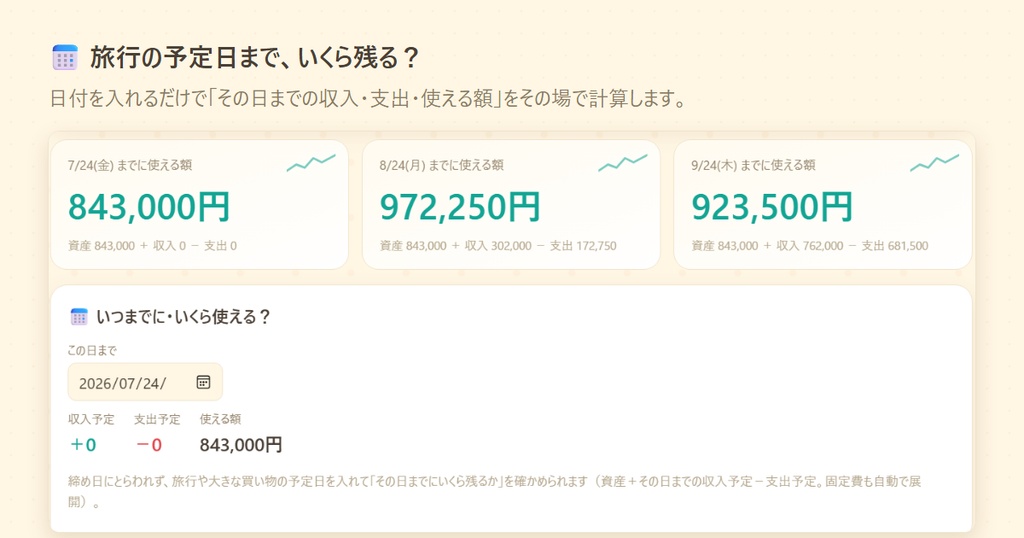The width and height of the screenshot is (1024, 538).
Task: Click breakdown text with 支出 681,500
Action: pyautogui.click(x=810, y=246)
